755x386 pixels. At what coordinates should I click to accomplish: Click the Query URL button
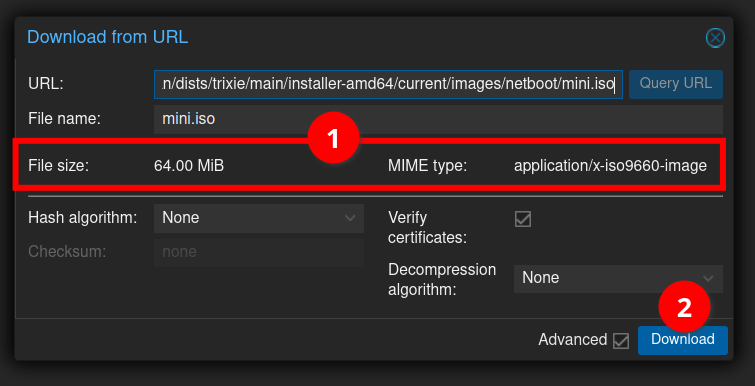(x=676, y=84)
